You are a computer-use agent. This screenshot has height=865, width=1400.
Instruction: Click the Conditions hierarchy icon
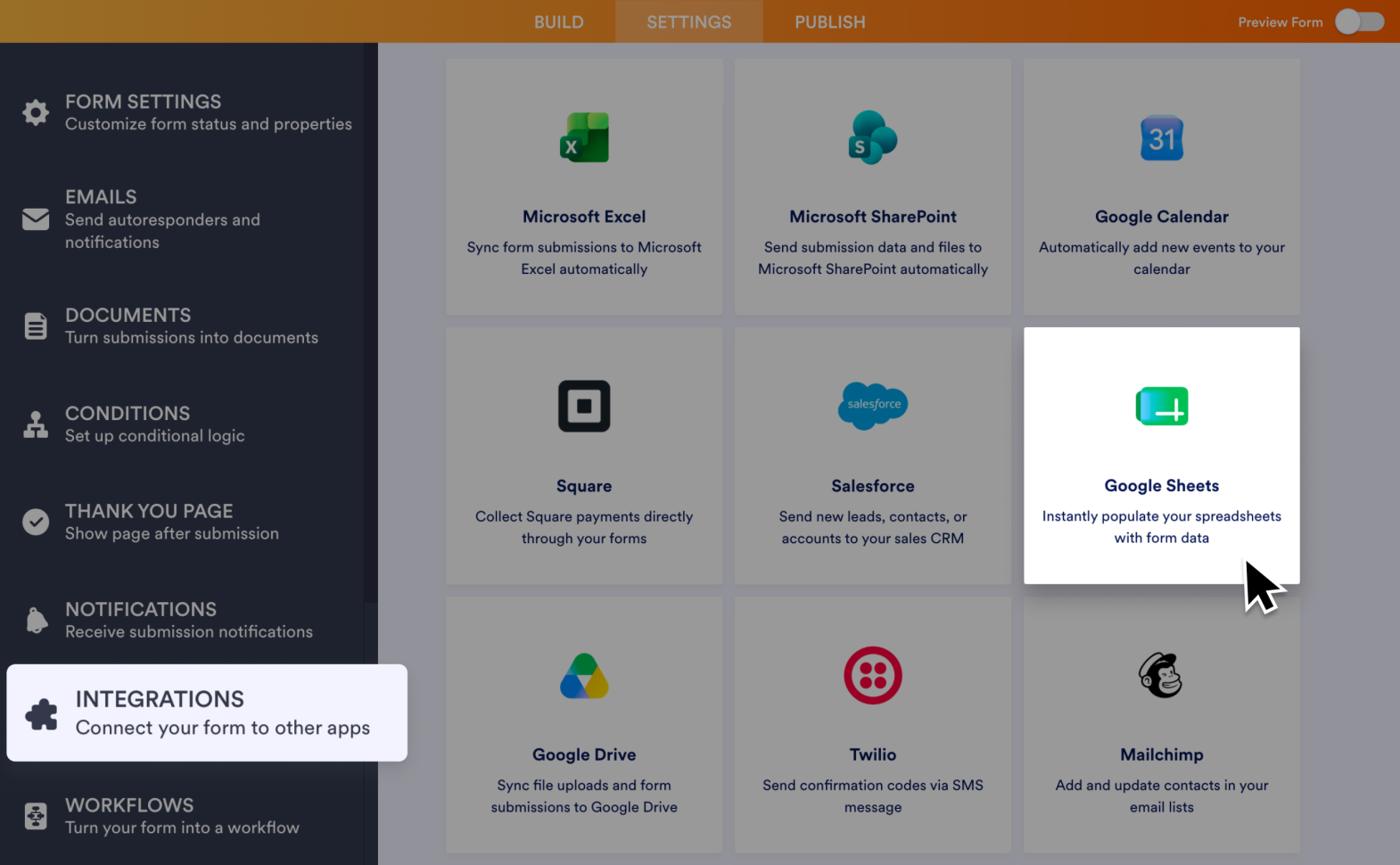tap(36, 424)
